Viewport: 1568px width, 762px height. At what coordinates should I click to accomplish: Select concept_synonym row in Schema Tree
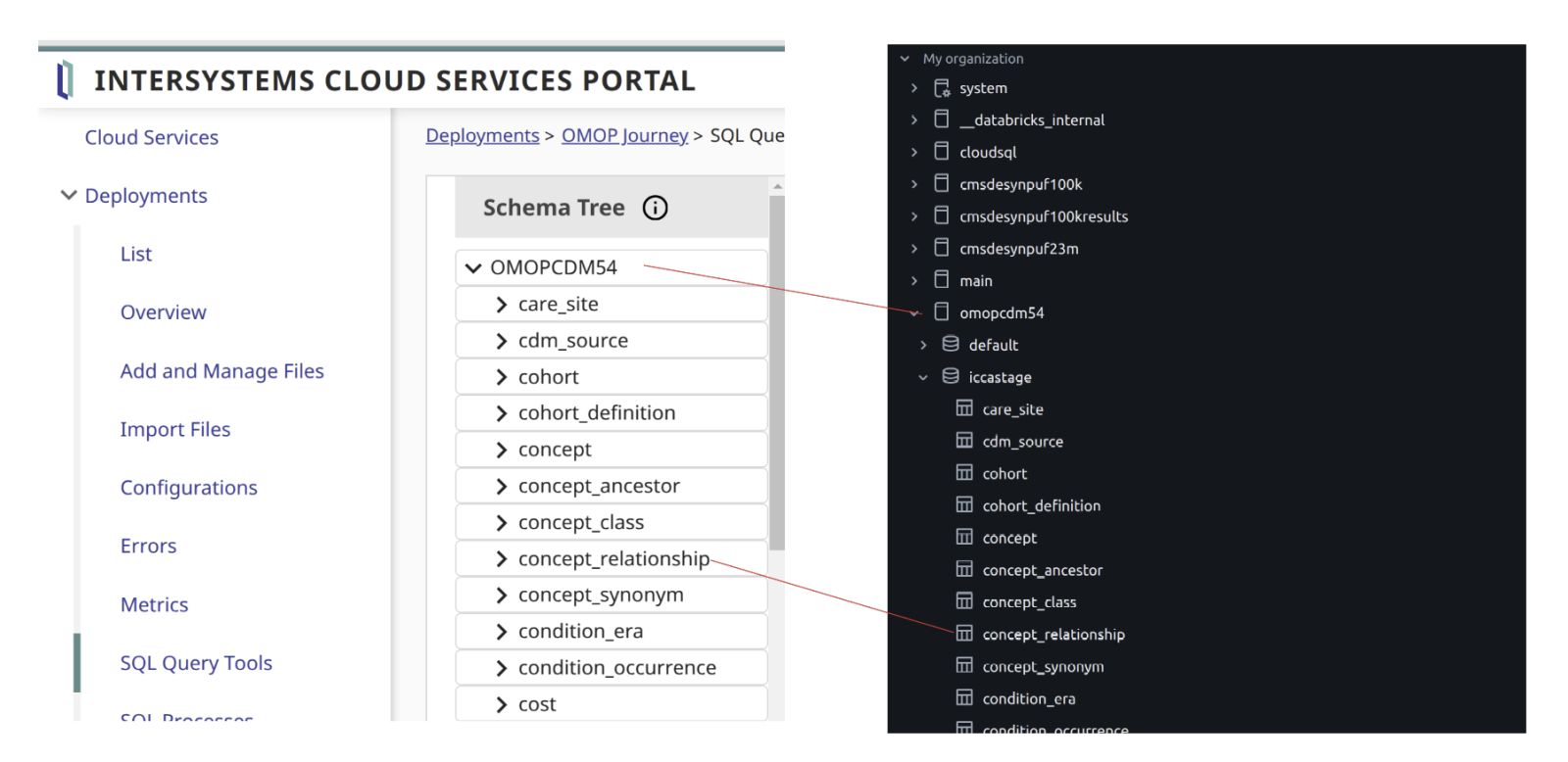pyautogui.click(x=611, y=595)
